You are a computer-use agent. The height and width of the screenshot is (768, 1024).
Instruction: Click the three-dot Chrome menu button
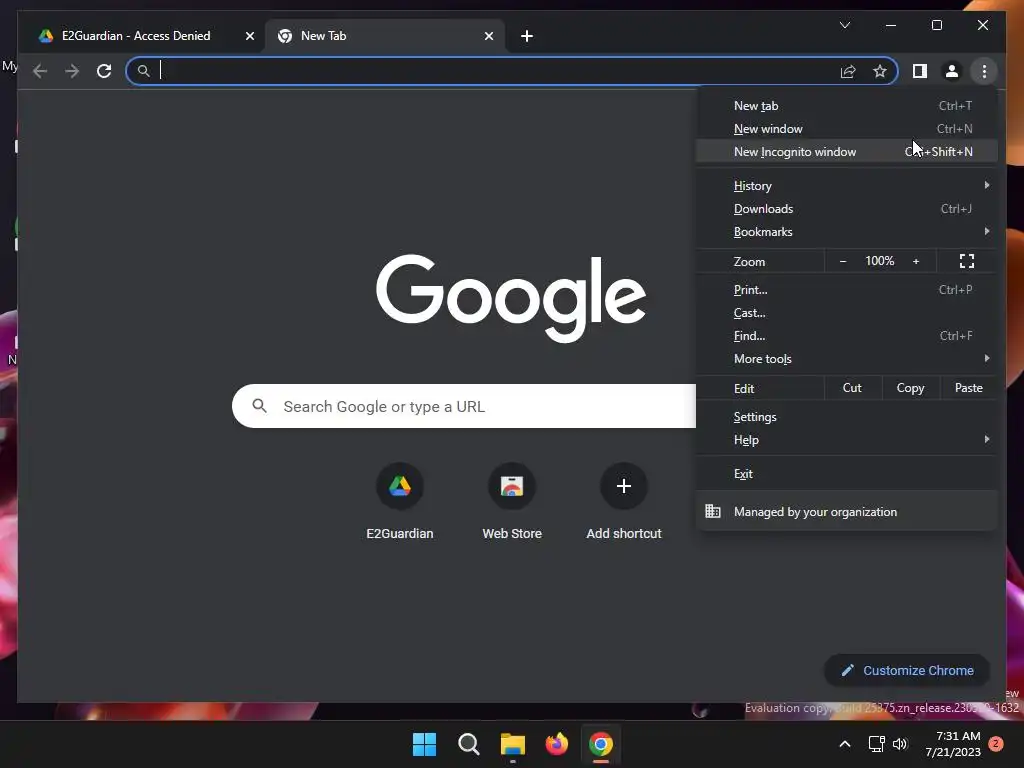tap(984, 71)
